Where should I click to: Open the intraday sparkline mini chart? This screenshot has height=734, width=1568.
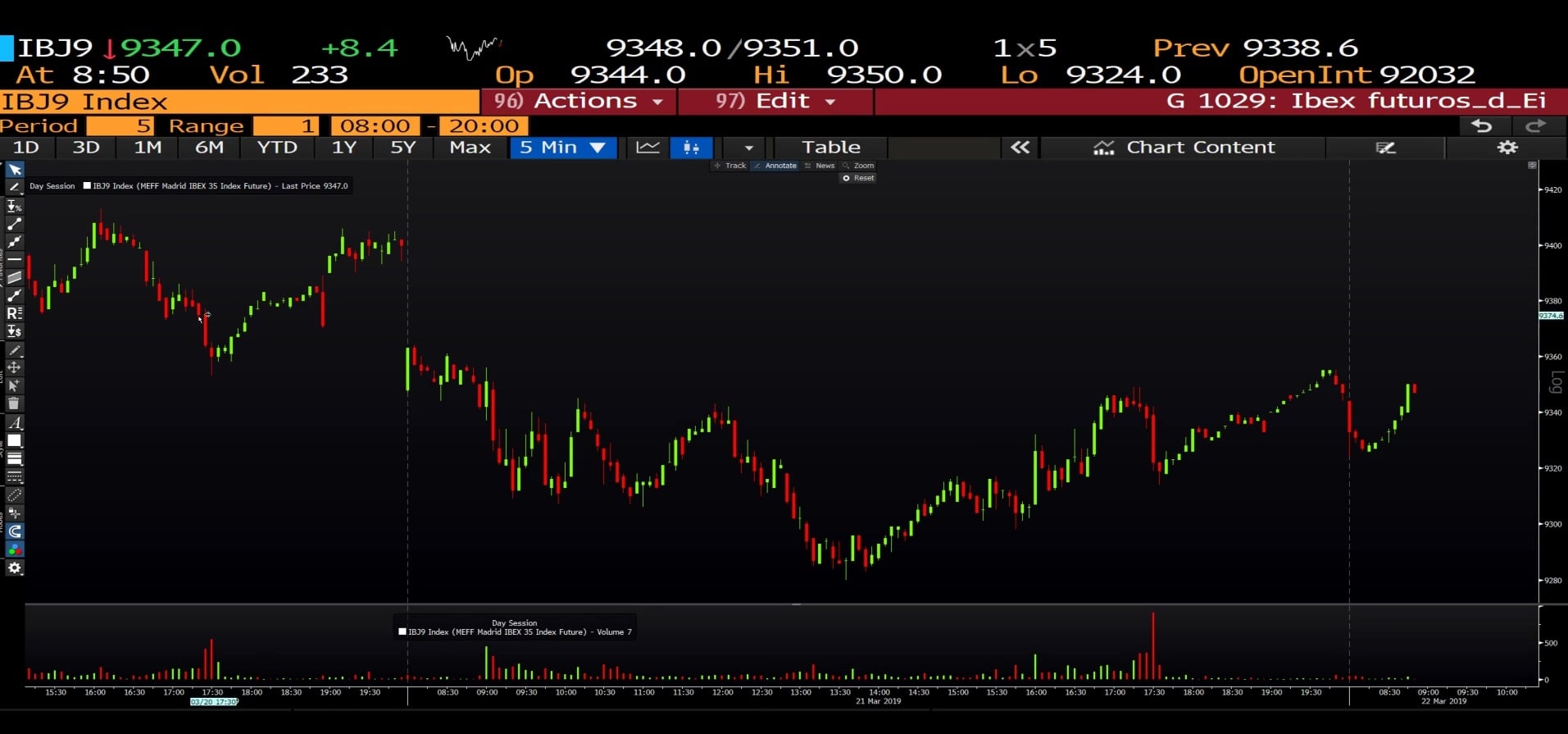point(475,48)
